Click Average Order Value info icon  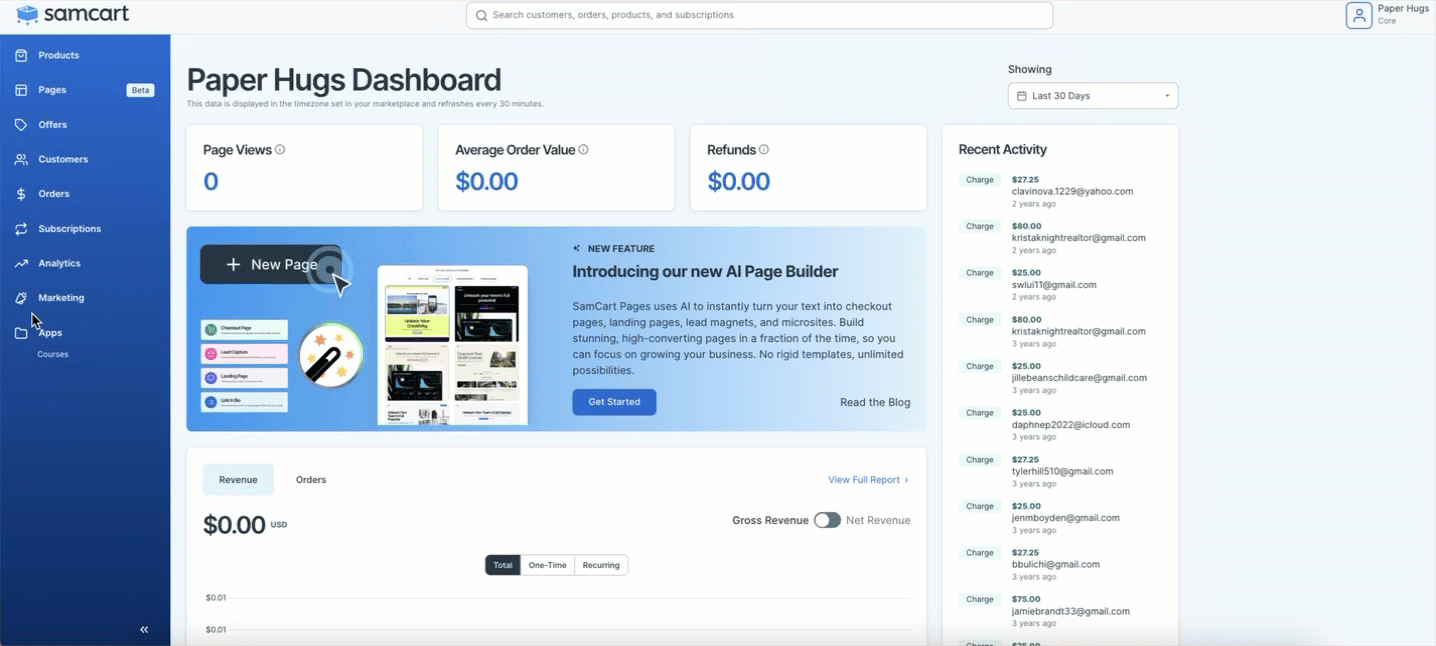coord(583,150)
